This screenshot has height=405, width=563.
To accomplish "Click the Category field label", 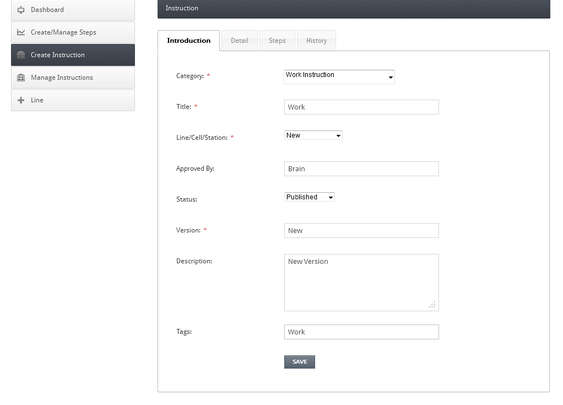I will coord(190,76).
